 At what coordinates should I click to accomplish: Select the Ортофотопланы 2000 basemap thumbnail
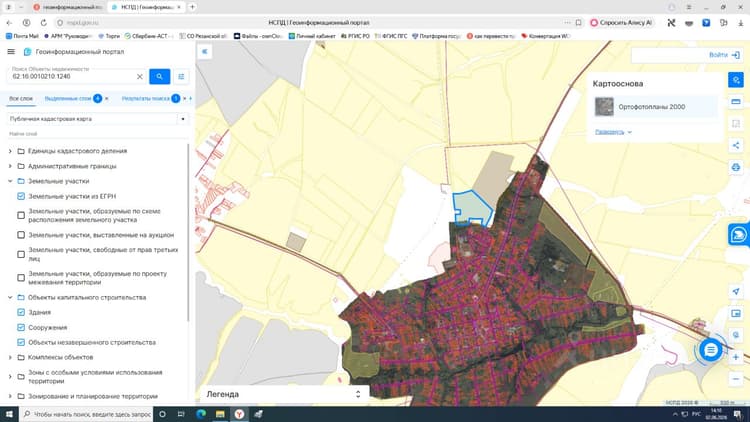tap(604, 107)
